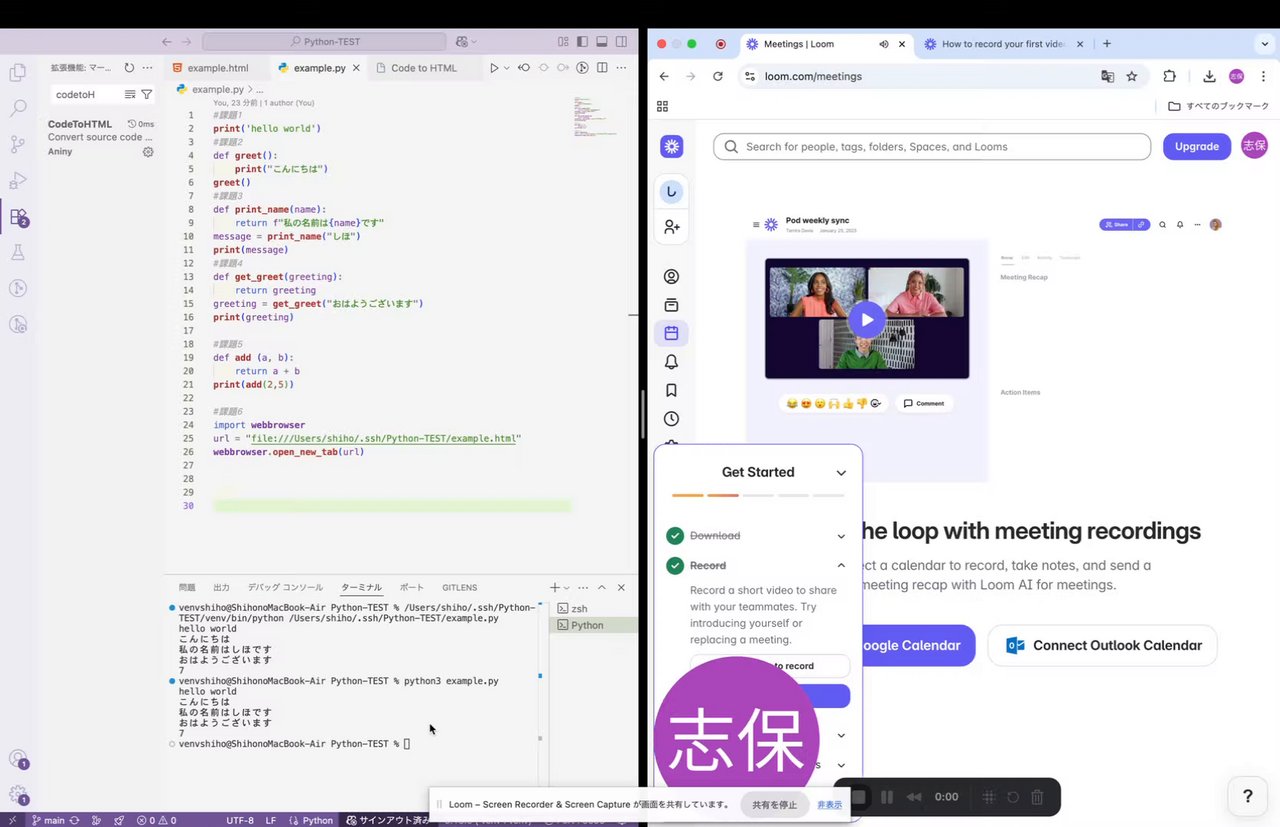
Task: Open the VS Code Manage gear at bottom left
Action: tap(17, 794)
